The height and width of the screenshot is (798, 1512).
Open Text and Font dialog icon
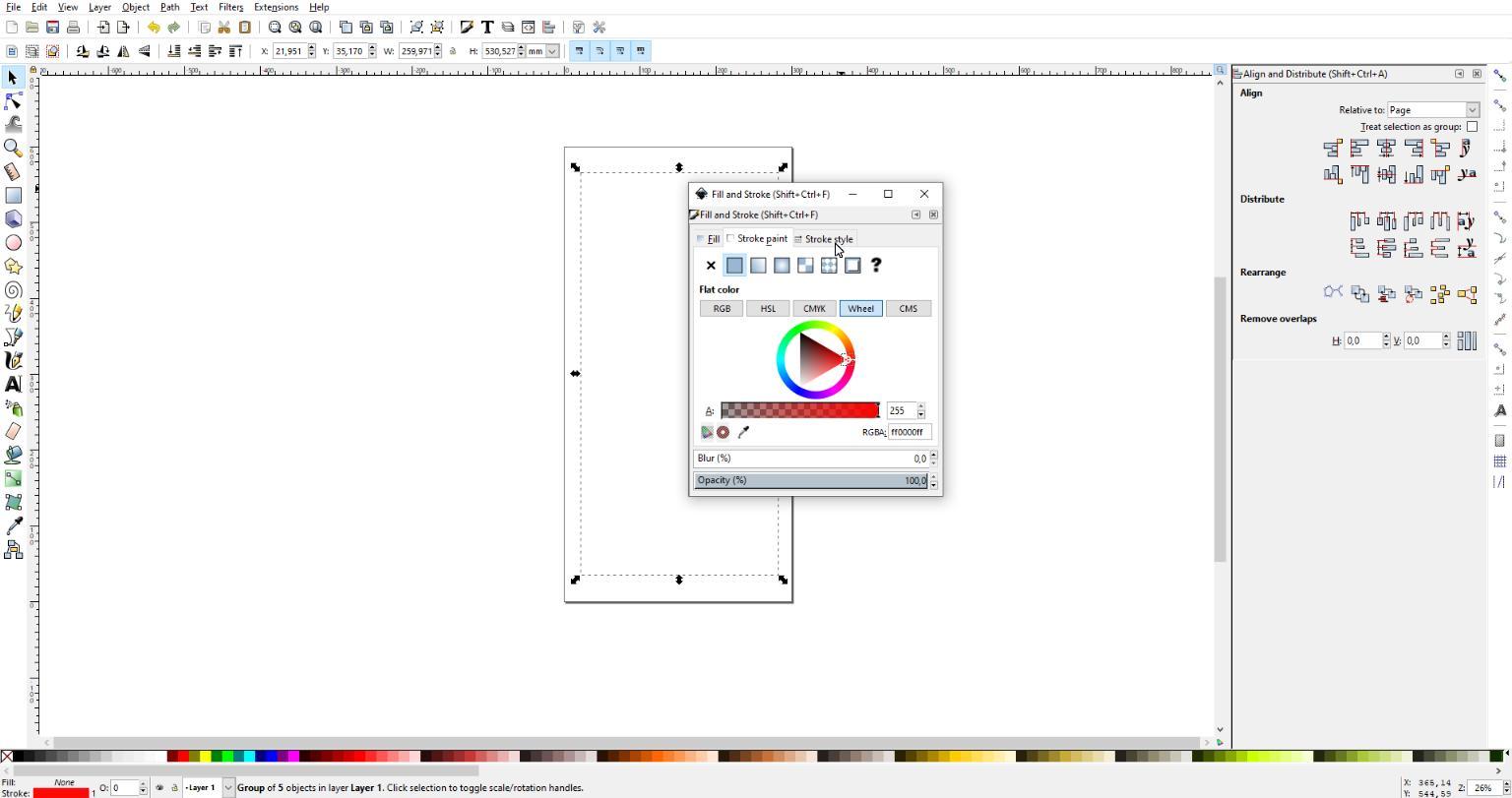[x=487, y=28]
